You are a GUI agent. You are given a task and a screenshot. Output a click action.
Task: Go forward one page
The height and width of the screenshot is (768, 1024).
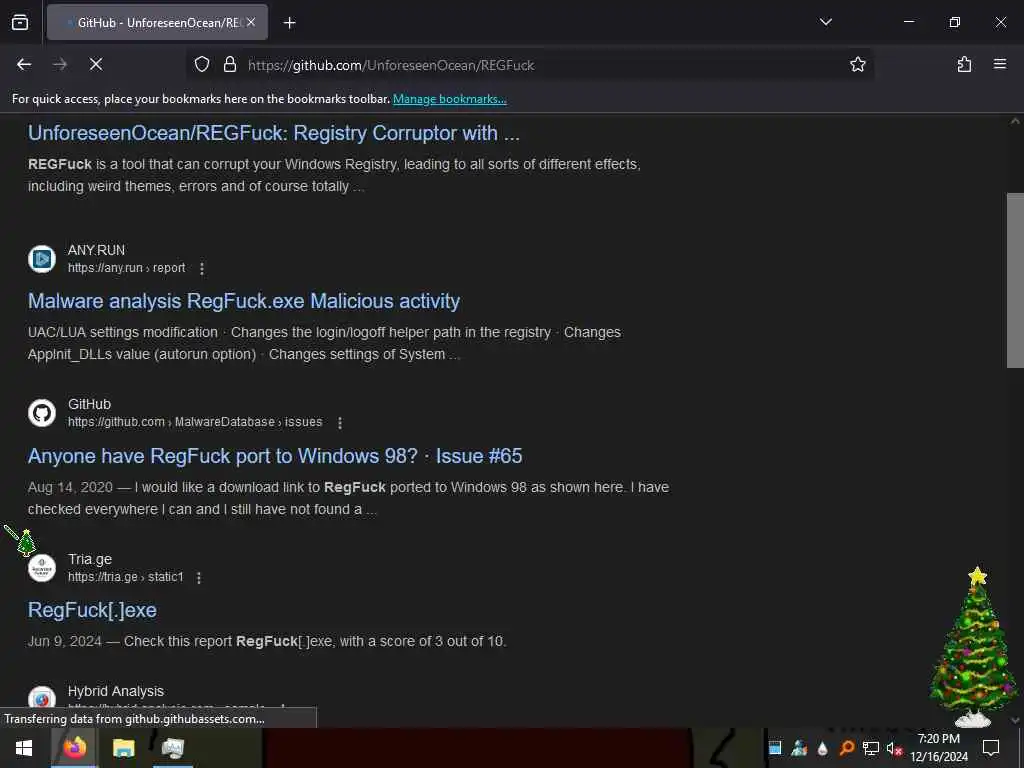click(x=60, y=64)
